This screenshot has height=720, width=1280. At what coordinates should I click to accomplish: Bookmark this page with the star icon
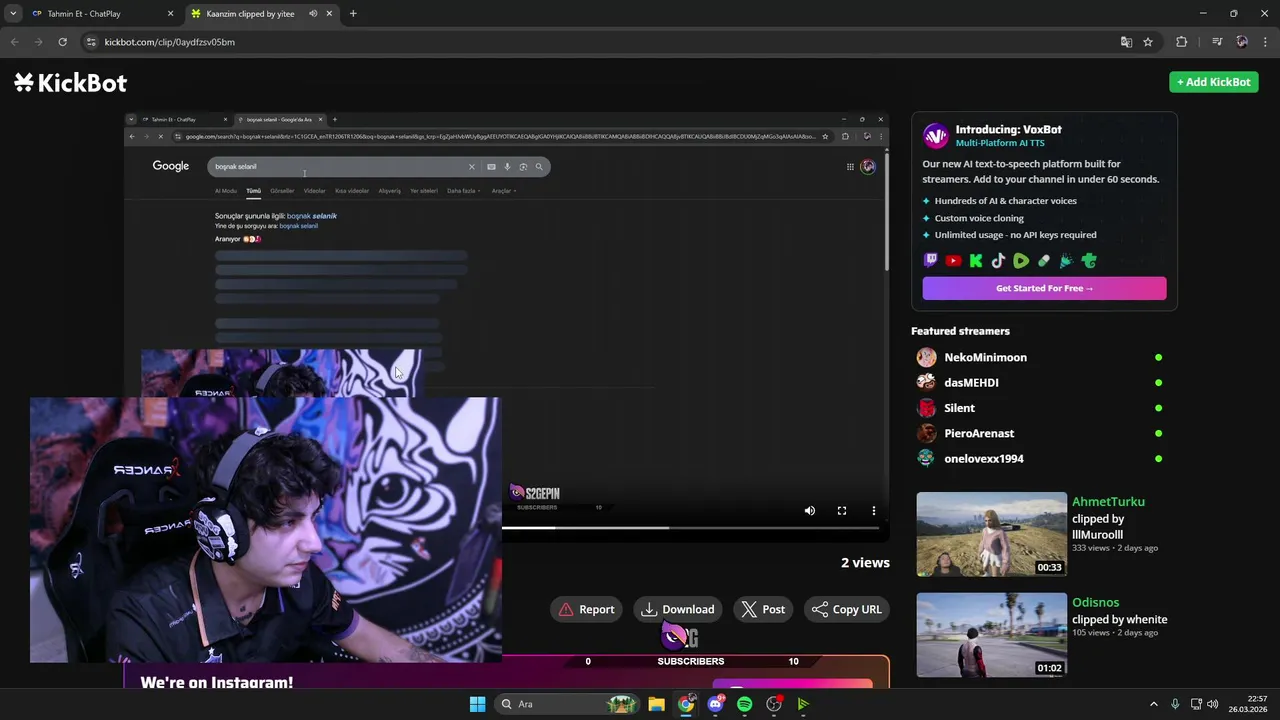(1148, 42)
